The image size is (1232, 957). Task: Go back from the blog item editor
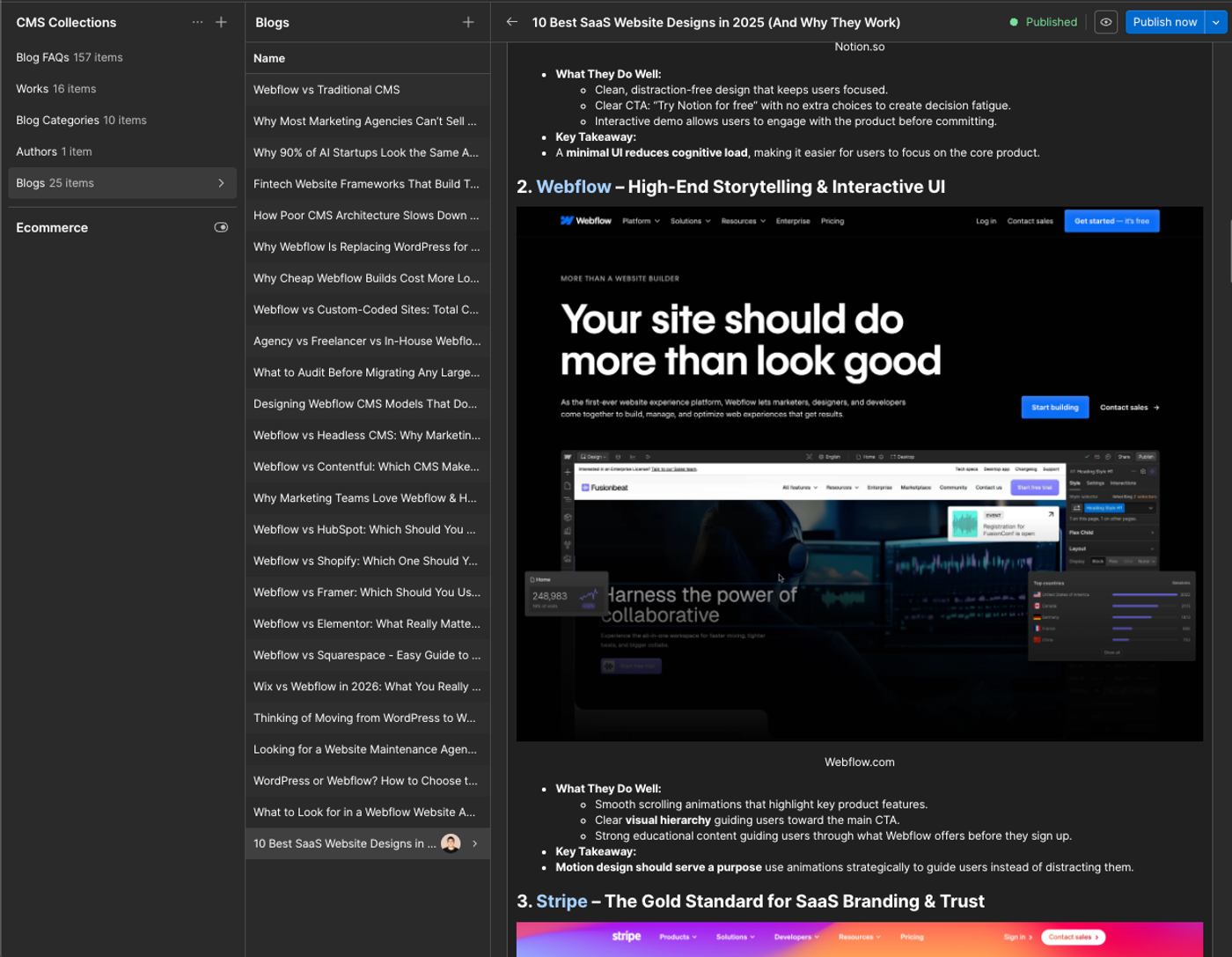(512, 22)
